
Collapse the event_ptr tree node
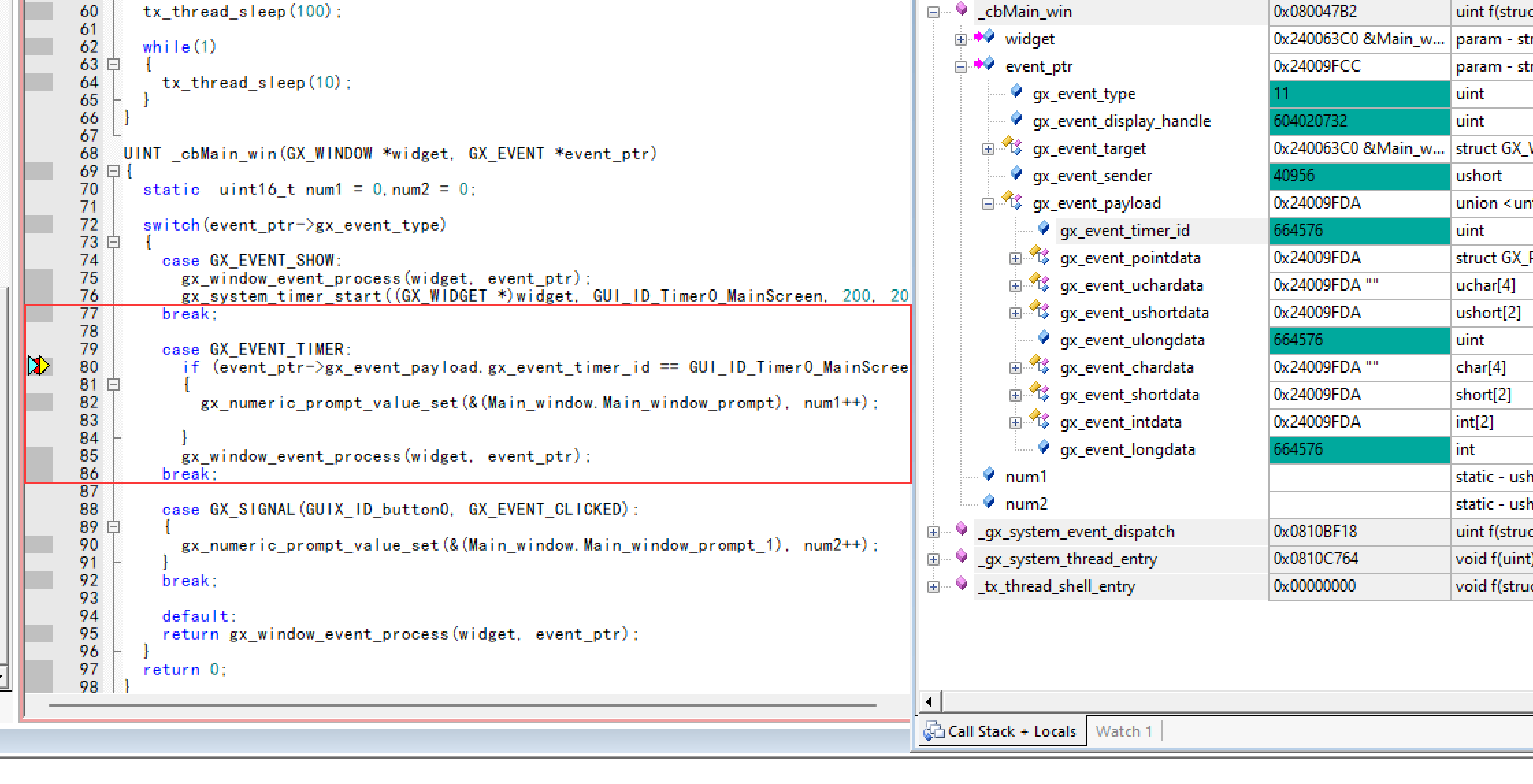click(x=961, y=66)
